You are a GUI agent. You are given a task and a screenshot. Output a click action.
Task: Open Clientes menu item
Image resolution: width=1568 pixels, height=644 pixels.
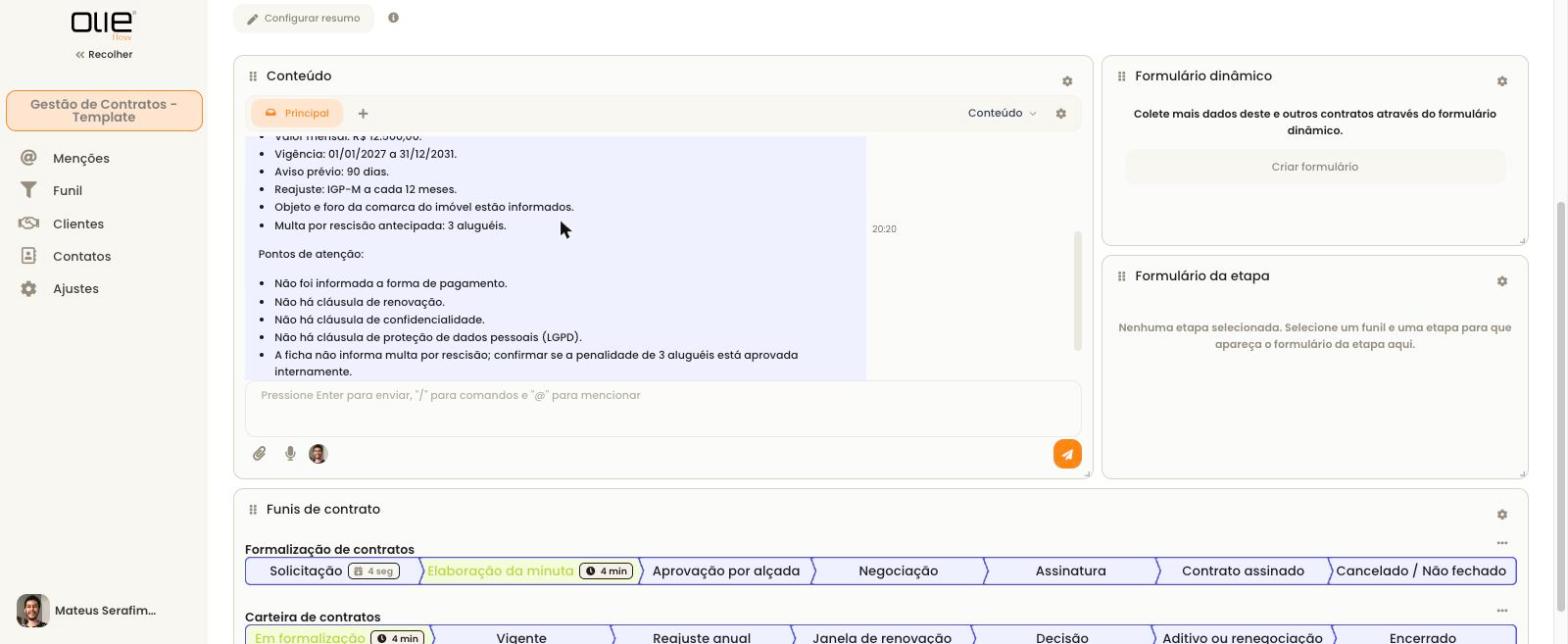[x=78, y=224]
